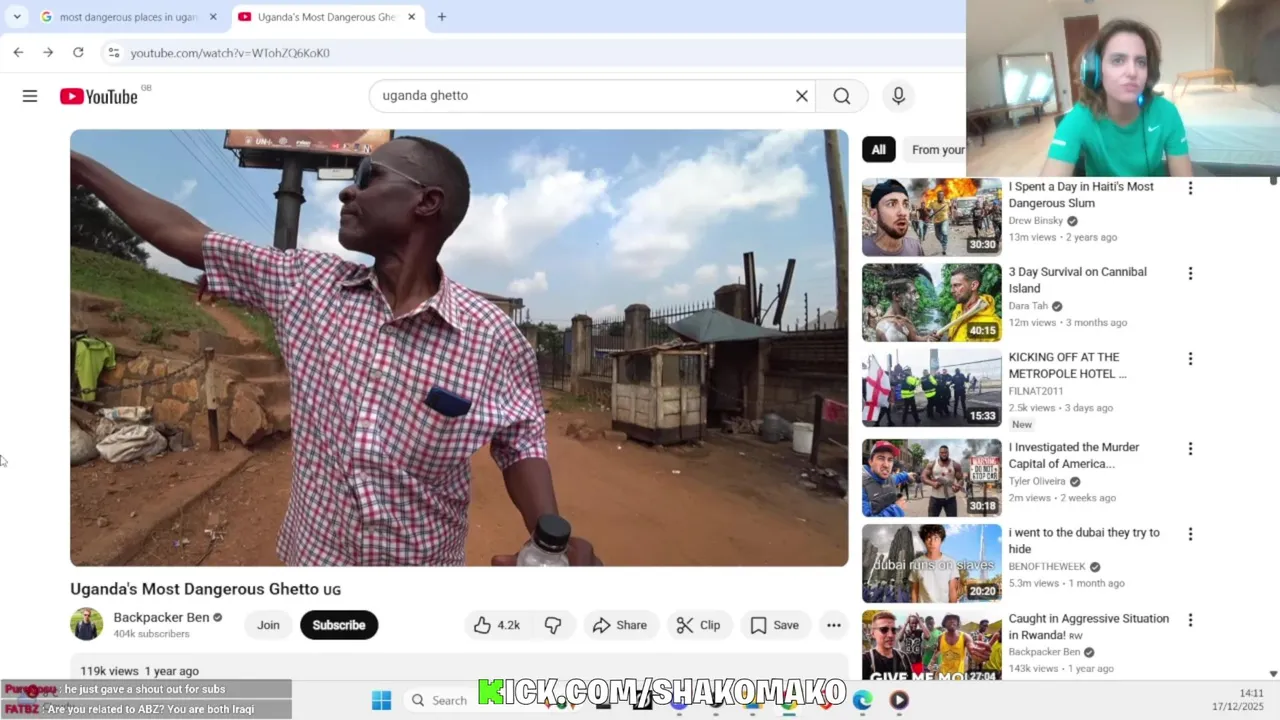Open options for the Rwanda video
The height and width of the screenshot is (720, 1280).
tap(1190, 620)
